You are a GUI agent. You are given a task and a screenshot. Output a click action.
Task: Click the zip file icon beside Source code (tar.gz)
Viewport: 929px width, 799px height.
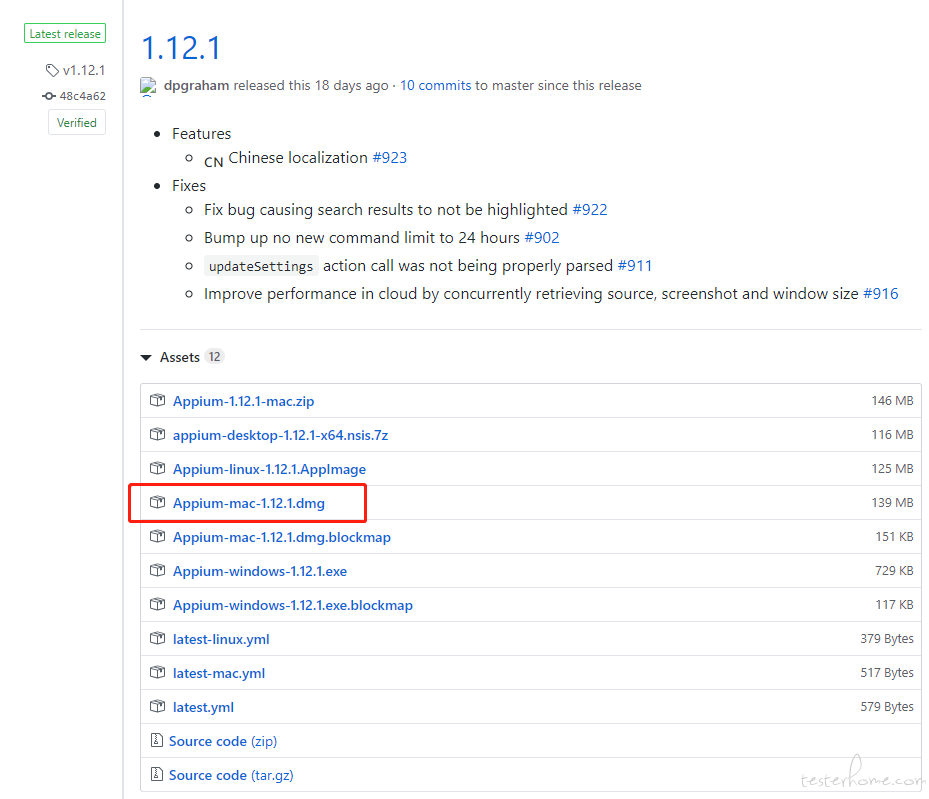[156, 774]
